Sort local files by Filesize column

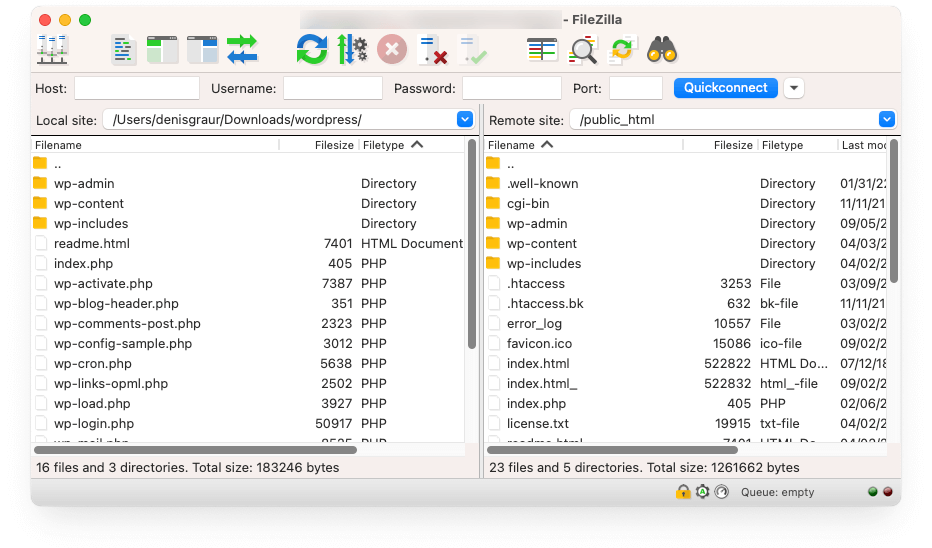pyautogui.click(x=334, y=145)
